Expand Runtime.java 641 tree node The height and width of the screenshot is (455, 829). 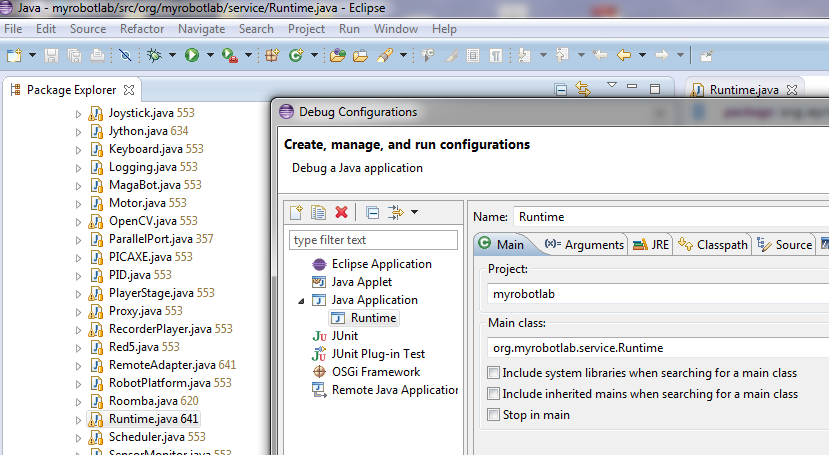pyautogui.click(x=78, y=420)
